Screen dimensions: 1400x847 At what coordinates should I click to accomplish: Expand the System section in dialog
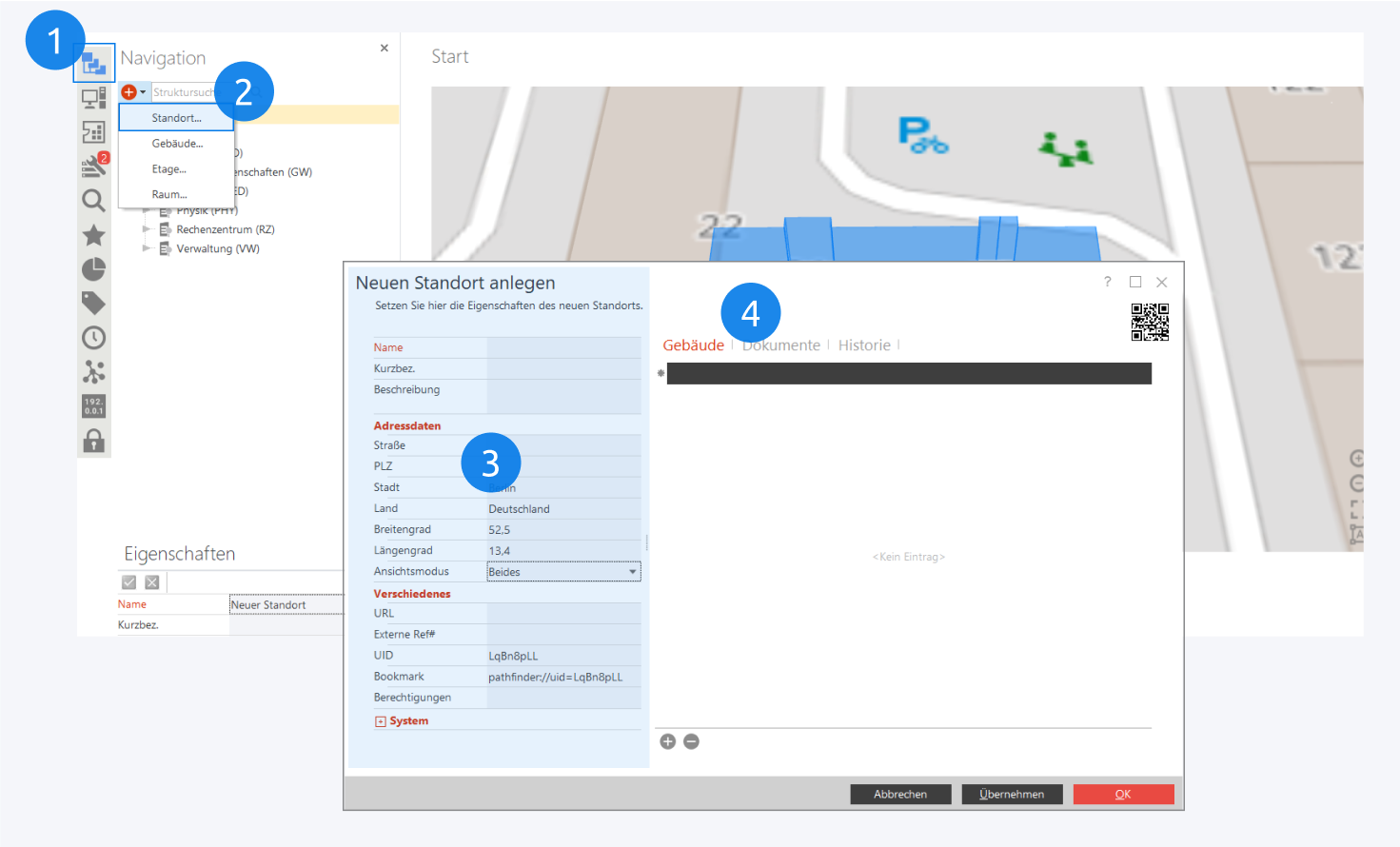(x=381, y=721)
